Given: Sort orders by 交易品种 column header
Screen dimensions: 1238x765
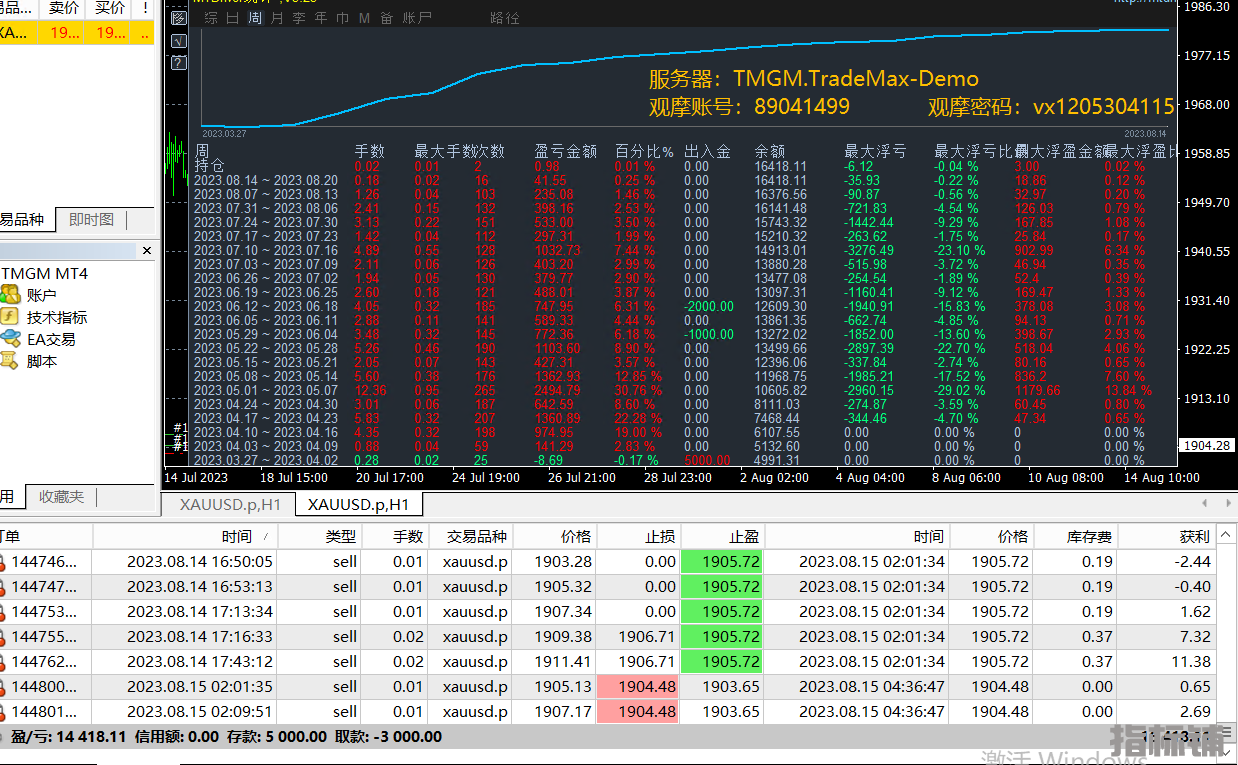Looking at the screenshot, I should (470, 537).
